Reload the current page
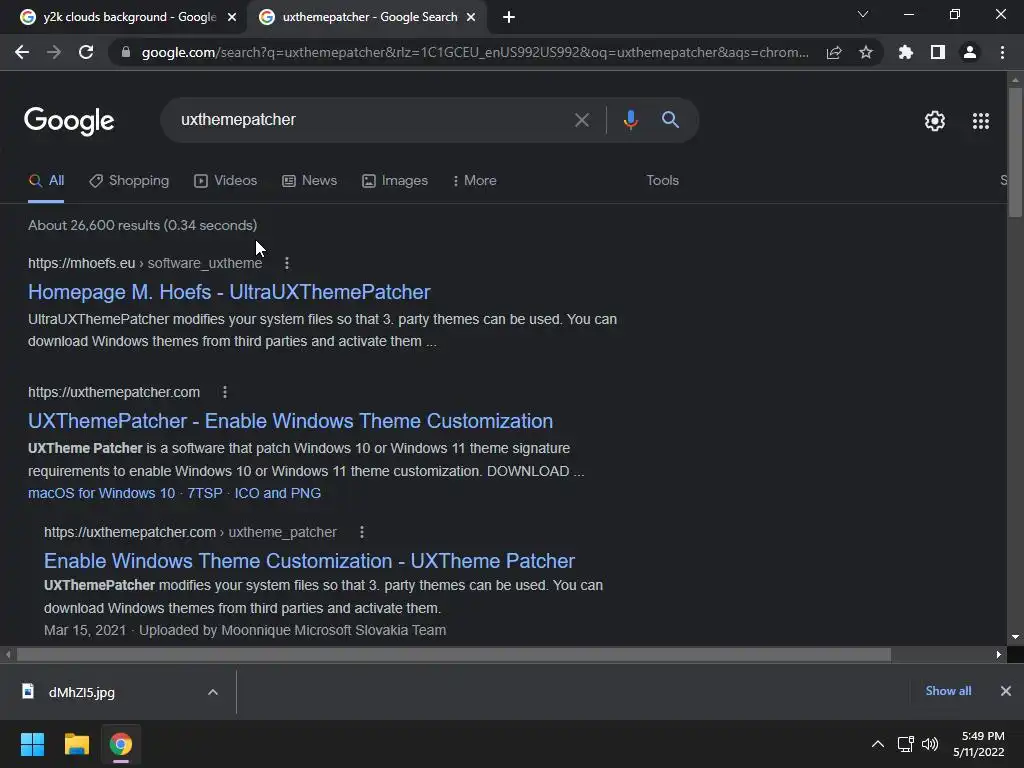This screenshot has height=768, width=1024. click(86, 52)
